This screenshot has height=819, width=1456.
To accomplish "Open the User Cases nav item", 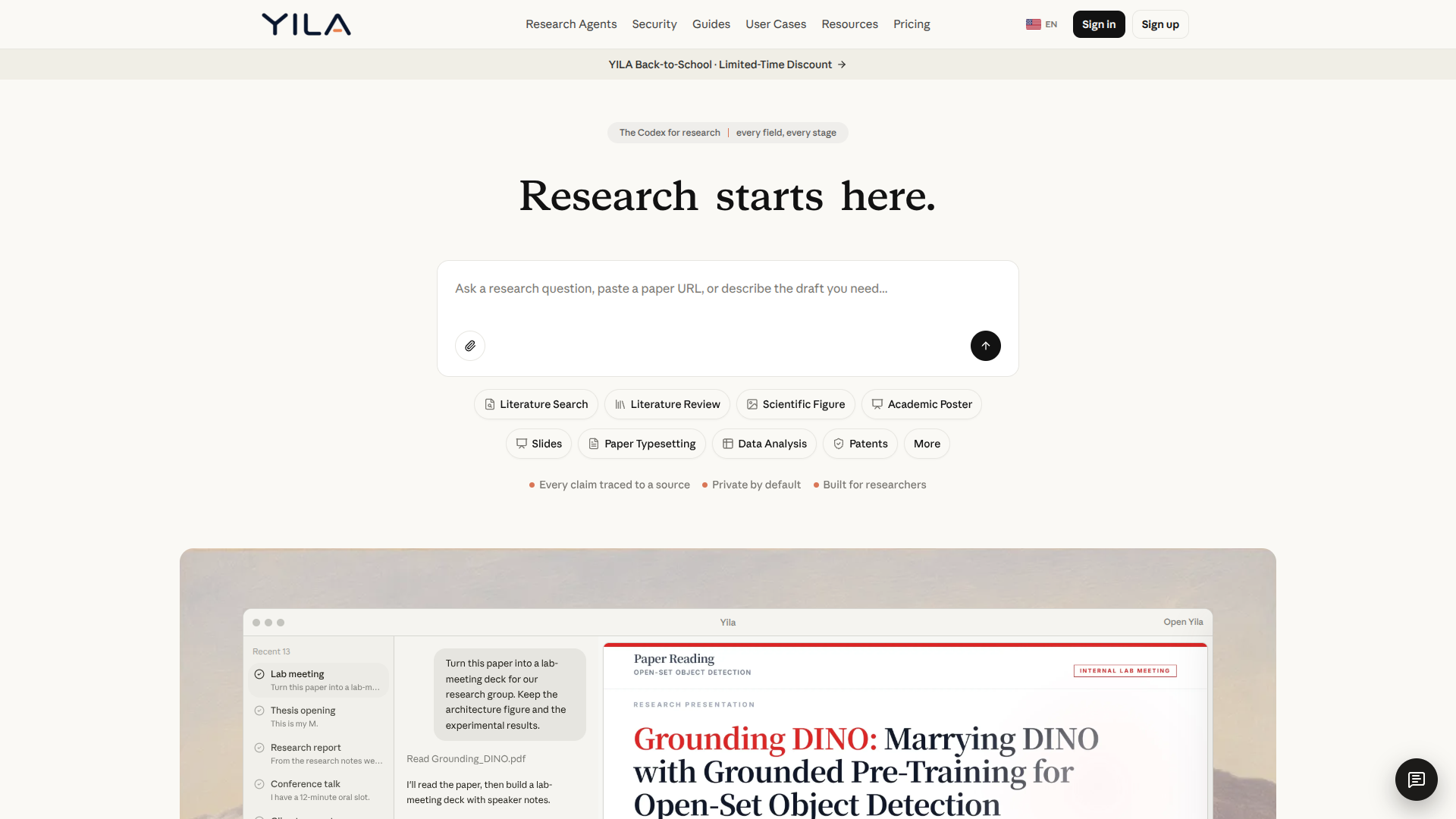I will (776, 24).
